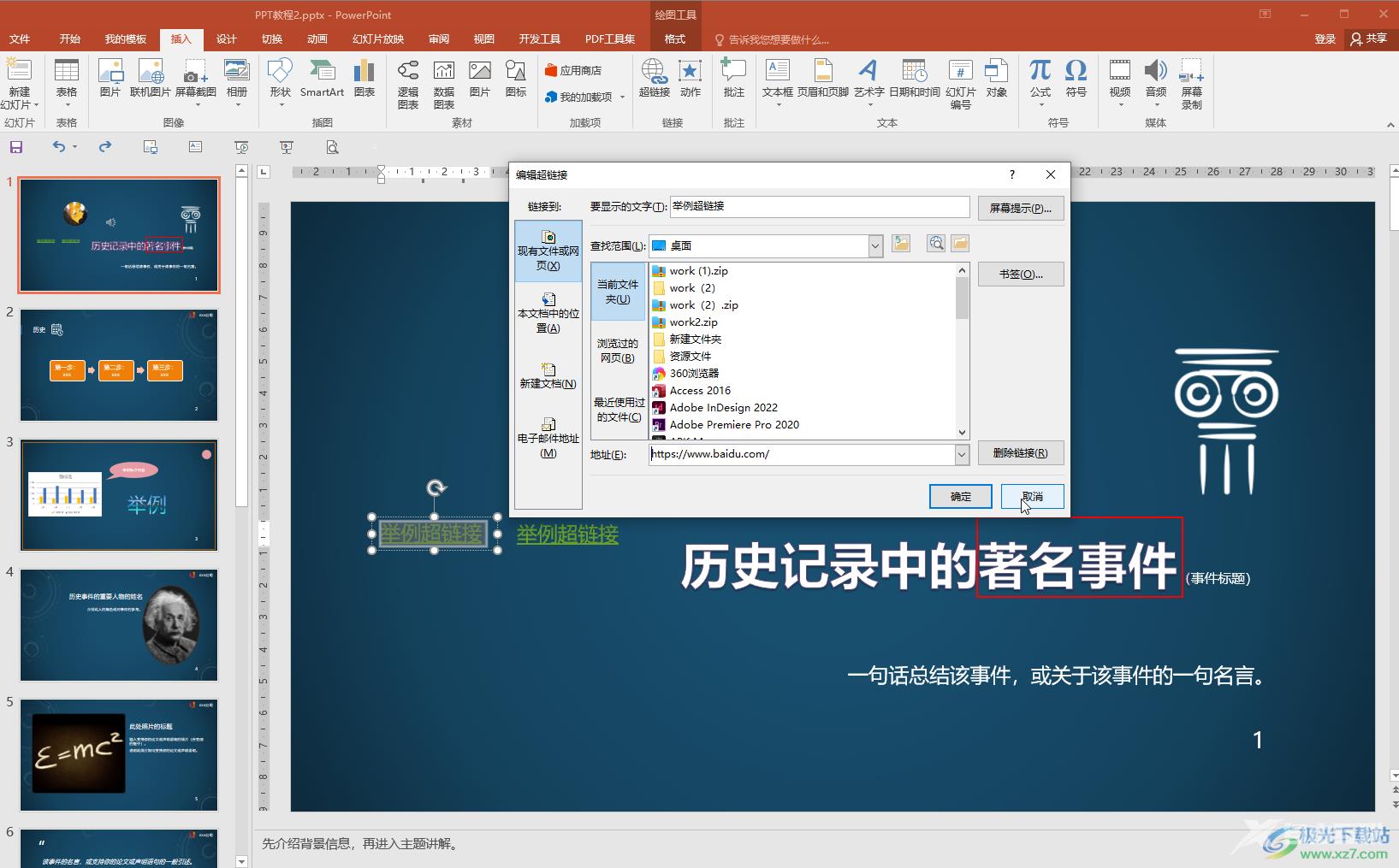Open the 相册 photo album tool

click(237, 82)
